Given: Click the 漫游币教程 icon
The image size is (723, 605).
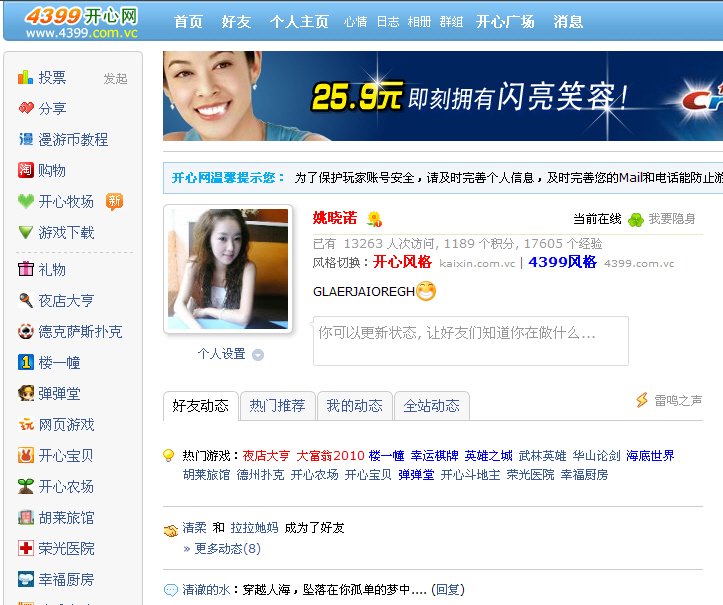Looking at the screenshot, I should pyautogui.click(x=26, y=139).
